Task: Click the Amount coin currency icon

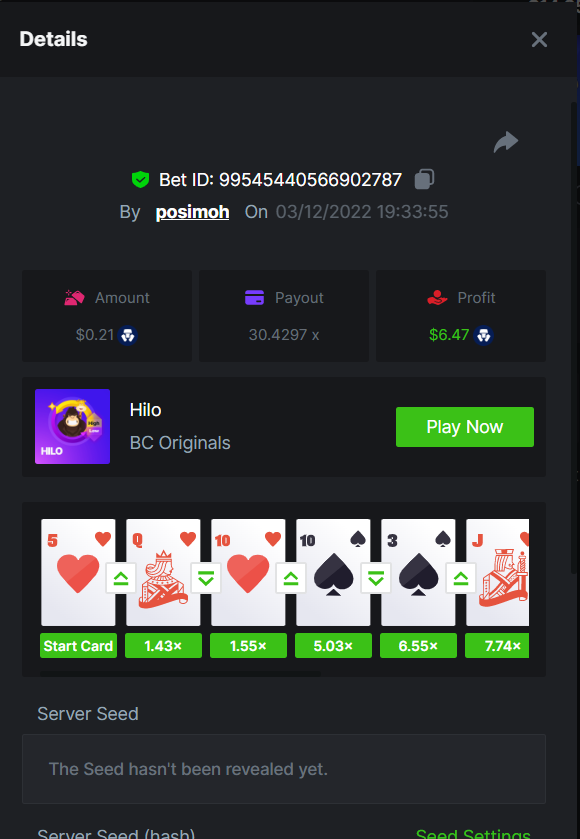Action: tap(127, 335)
